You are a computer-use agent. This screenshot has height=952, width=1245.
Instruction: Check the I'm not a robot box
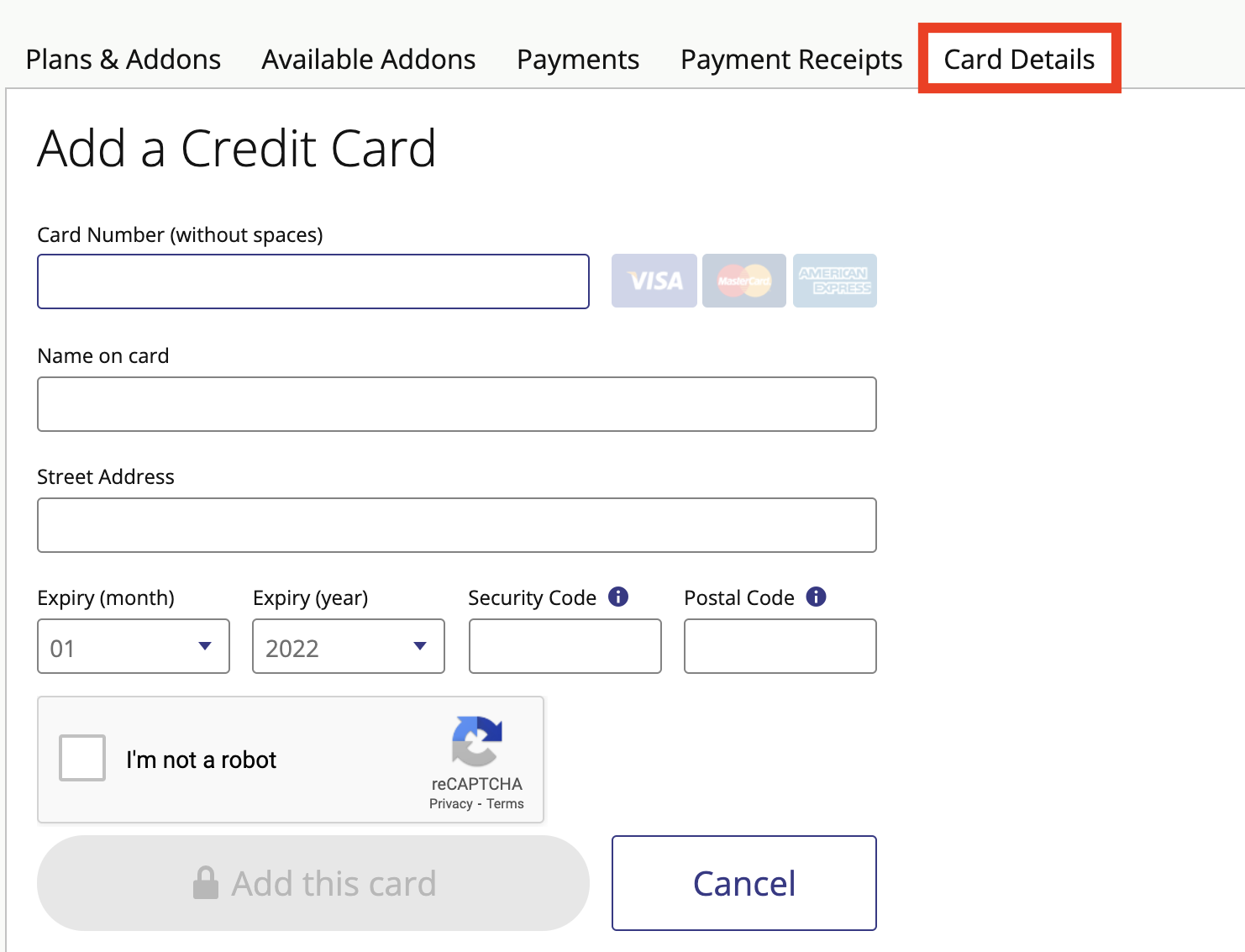82,758
